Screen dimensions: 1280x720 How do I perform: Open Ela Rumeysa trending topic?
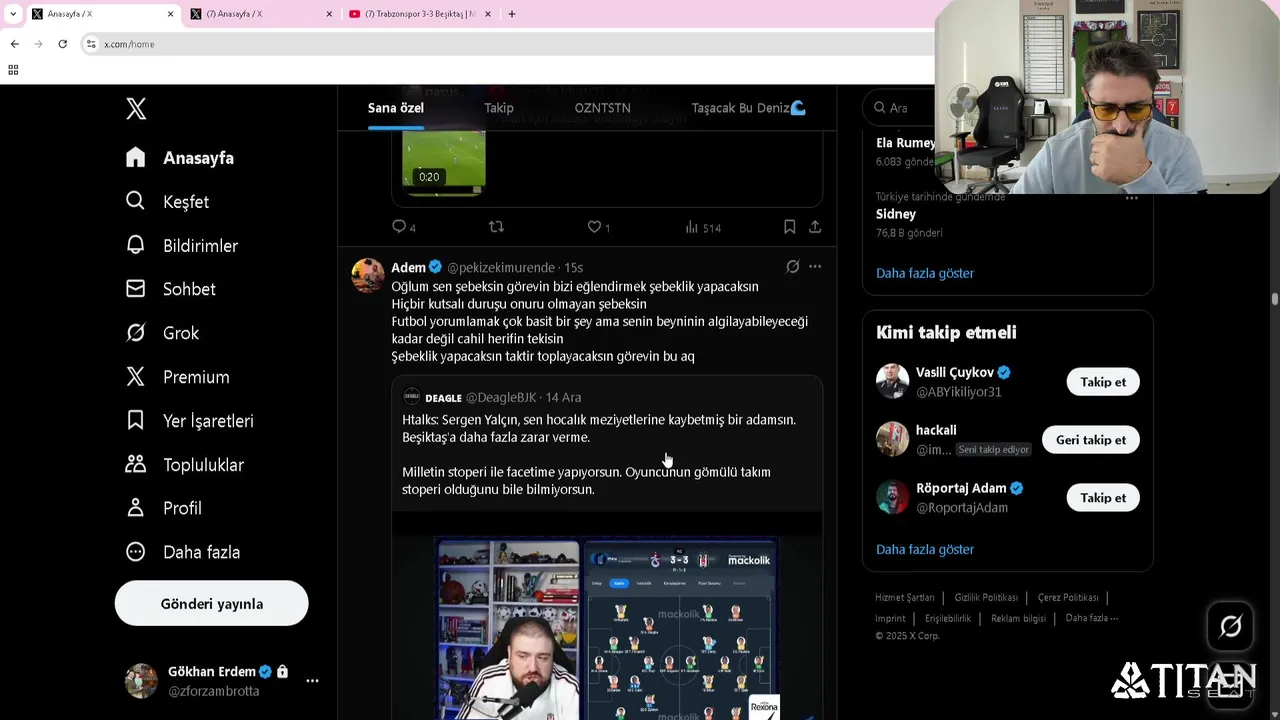905,143
